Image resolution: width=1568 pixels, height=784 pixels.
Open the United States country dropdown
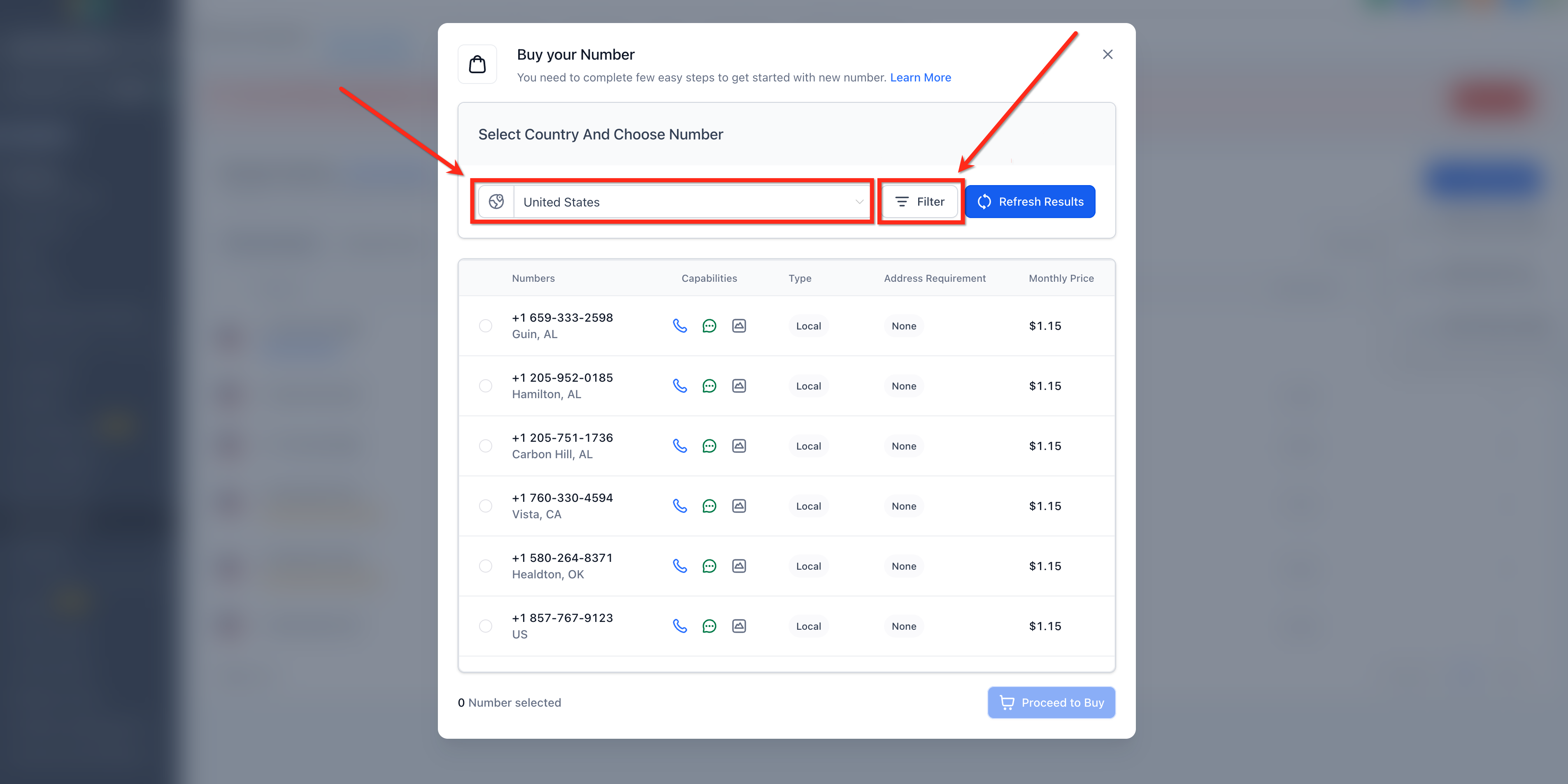click(682, 202)
